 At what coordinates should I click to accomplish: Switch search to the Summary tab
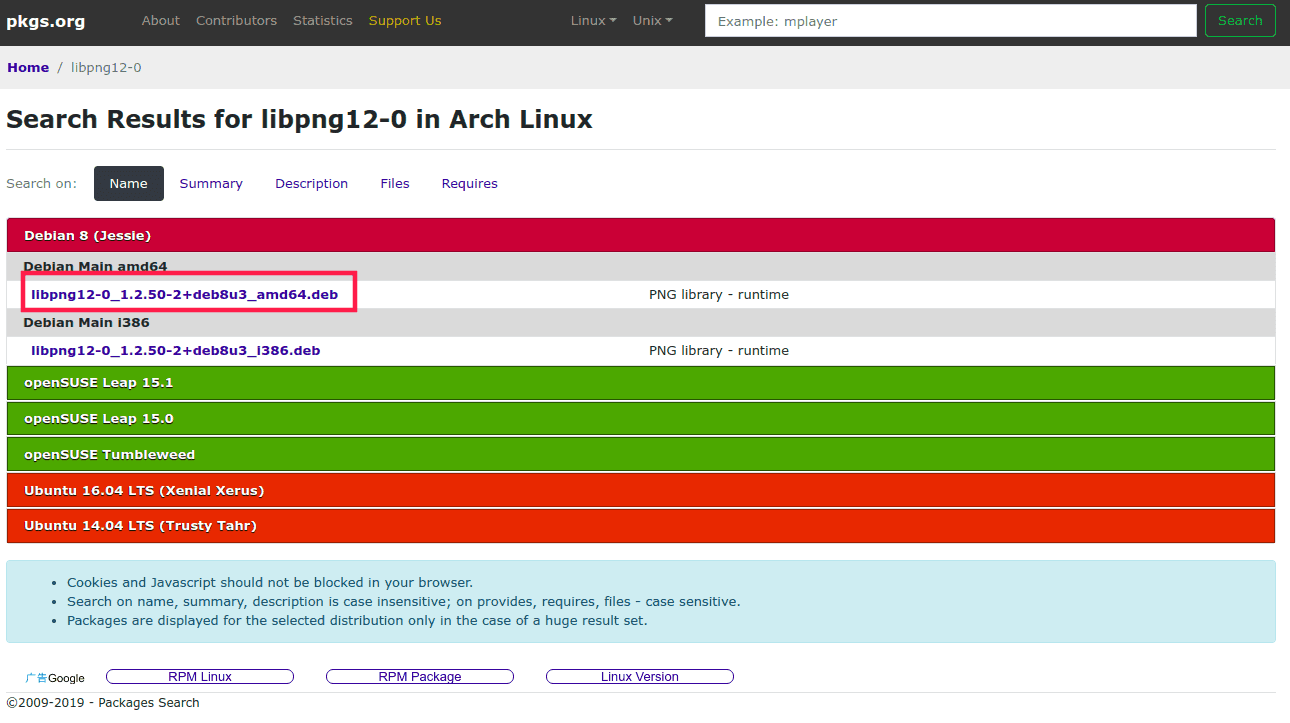211,183
